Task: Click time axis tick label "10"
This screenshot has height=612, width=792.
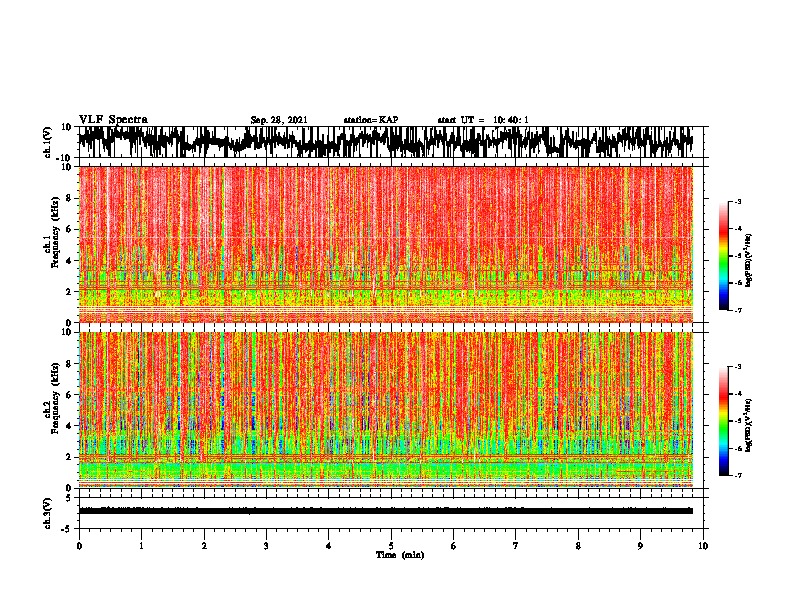Action: (x=703, y=546)
